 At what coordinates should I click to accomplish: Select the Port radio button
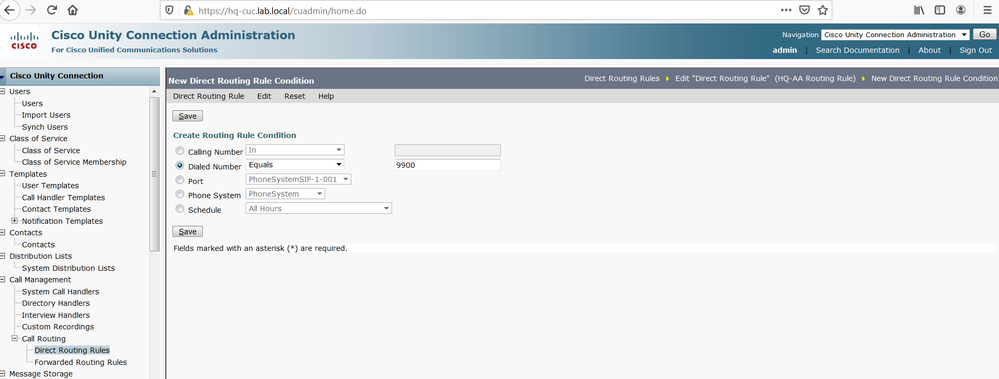(180, 180)
